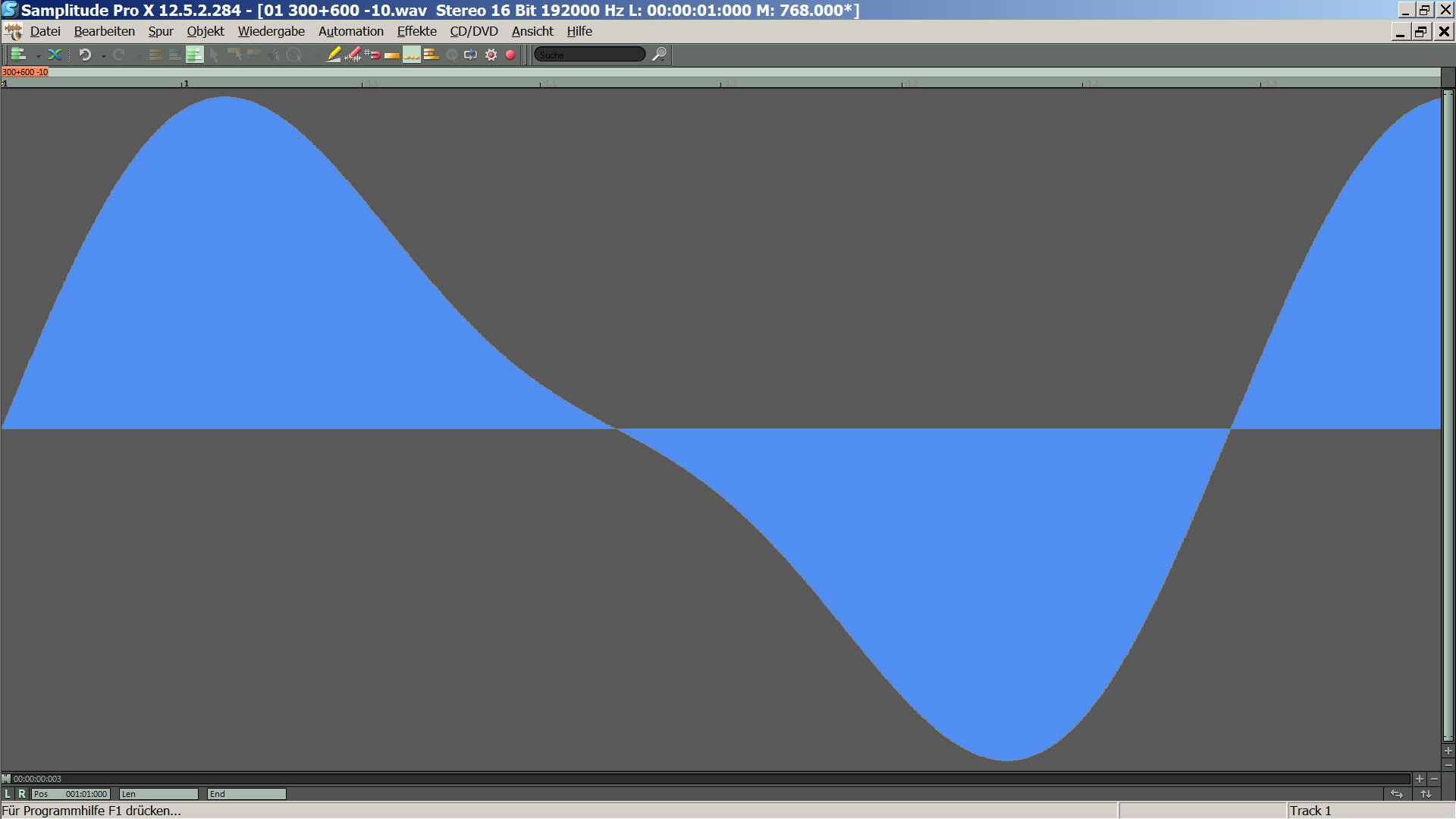Viewport: 1456px width, 819px height.
Task: Click the Suche search input field
Action: click(589, 55)
